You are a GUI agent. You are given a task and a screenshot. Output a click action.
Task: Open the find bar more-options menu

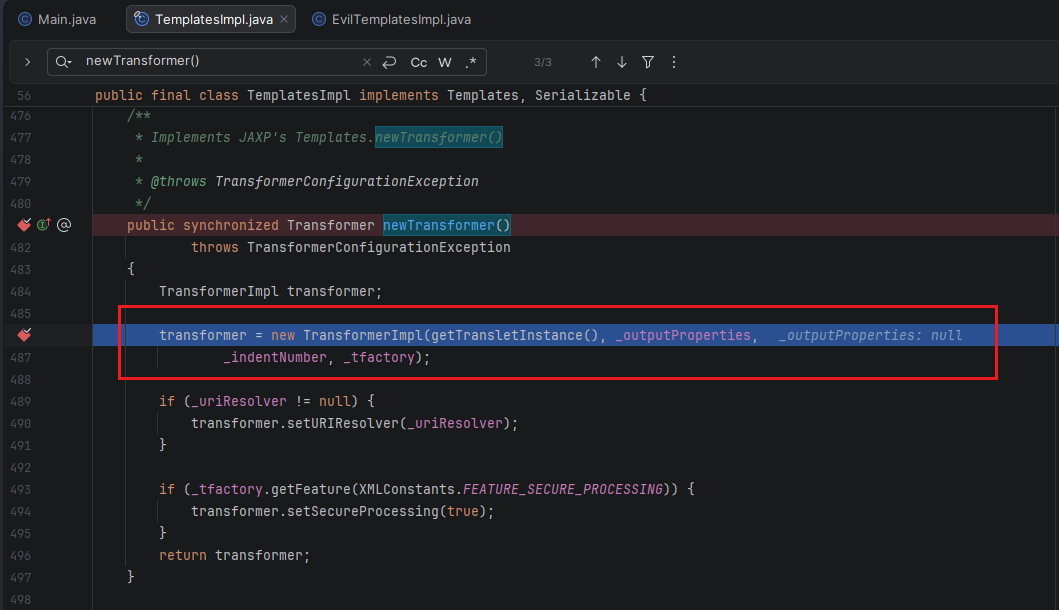674,62
